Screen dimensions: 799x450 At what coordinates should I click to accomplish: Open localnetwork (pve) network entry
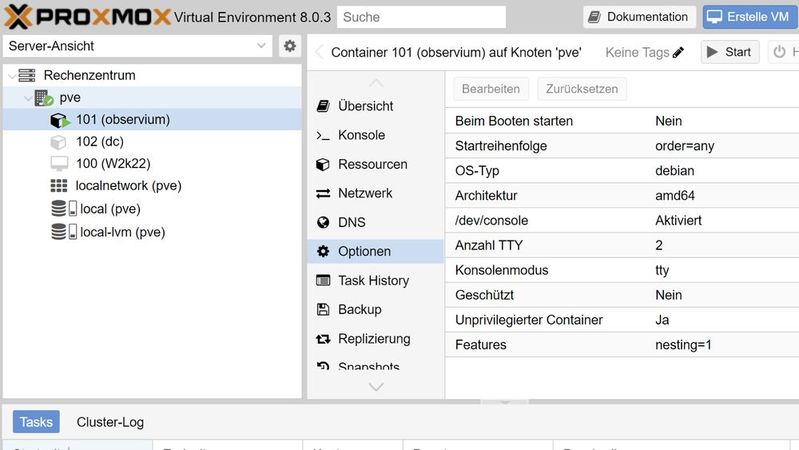[x=128, y=186]
